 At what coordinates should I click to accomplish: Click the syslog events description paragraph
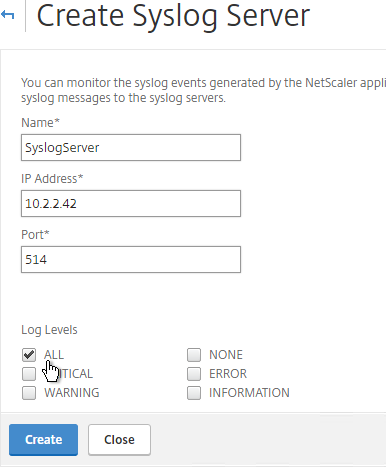click(203, 90)
